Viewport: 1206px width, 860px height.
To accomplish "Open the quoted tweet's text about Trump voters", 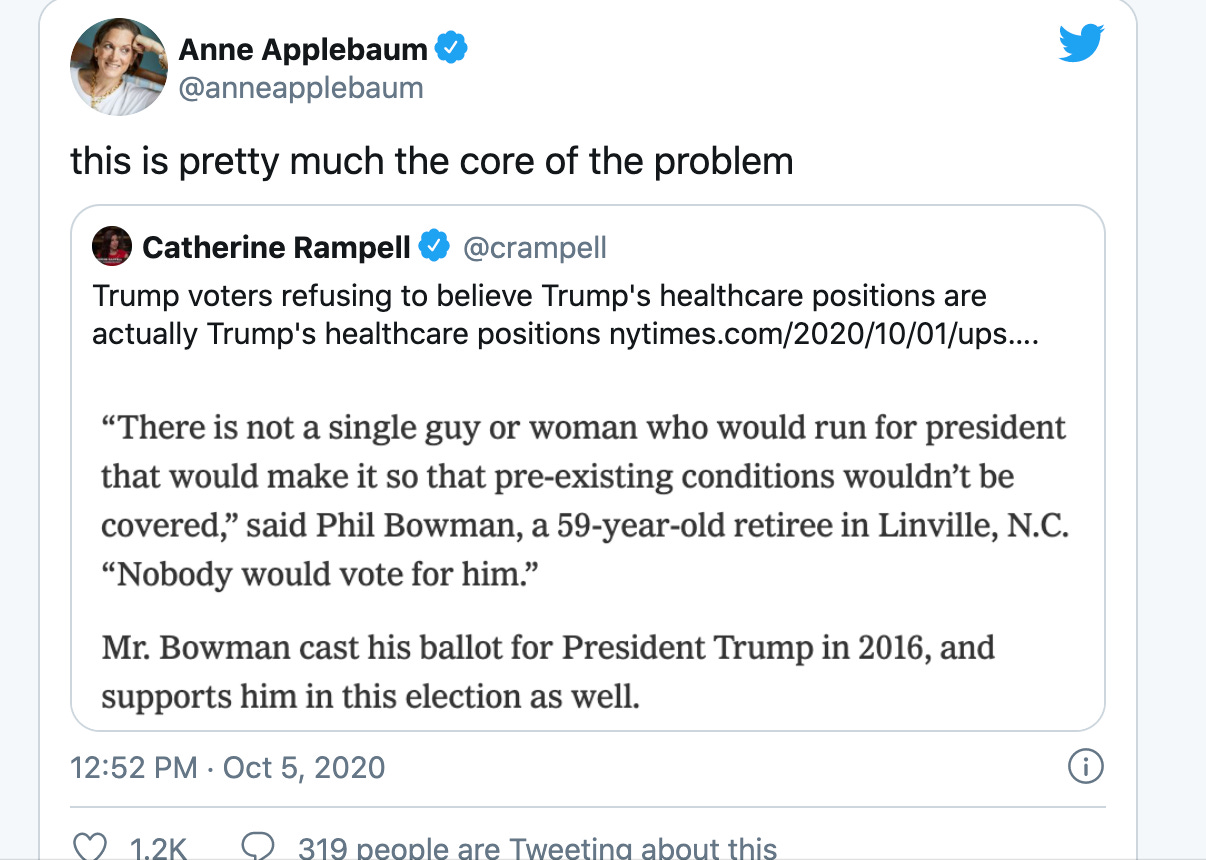I will (566, 315).
